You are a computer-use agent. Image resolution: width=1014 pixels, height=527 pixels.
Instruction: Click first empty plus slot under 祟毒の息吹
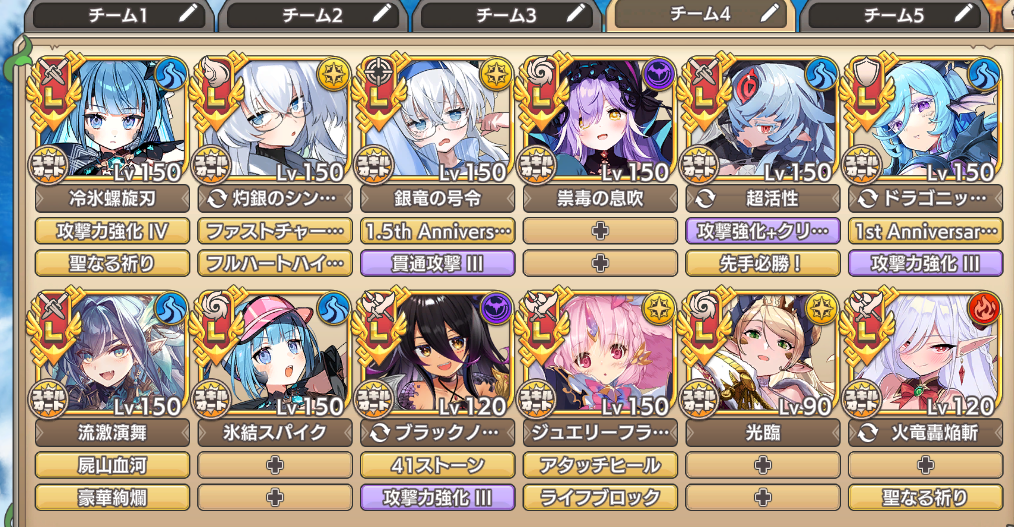click(x=600, y=231)
